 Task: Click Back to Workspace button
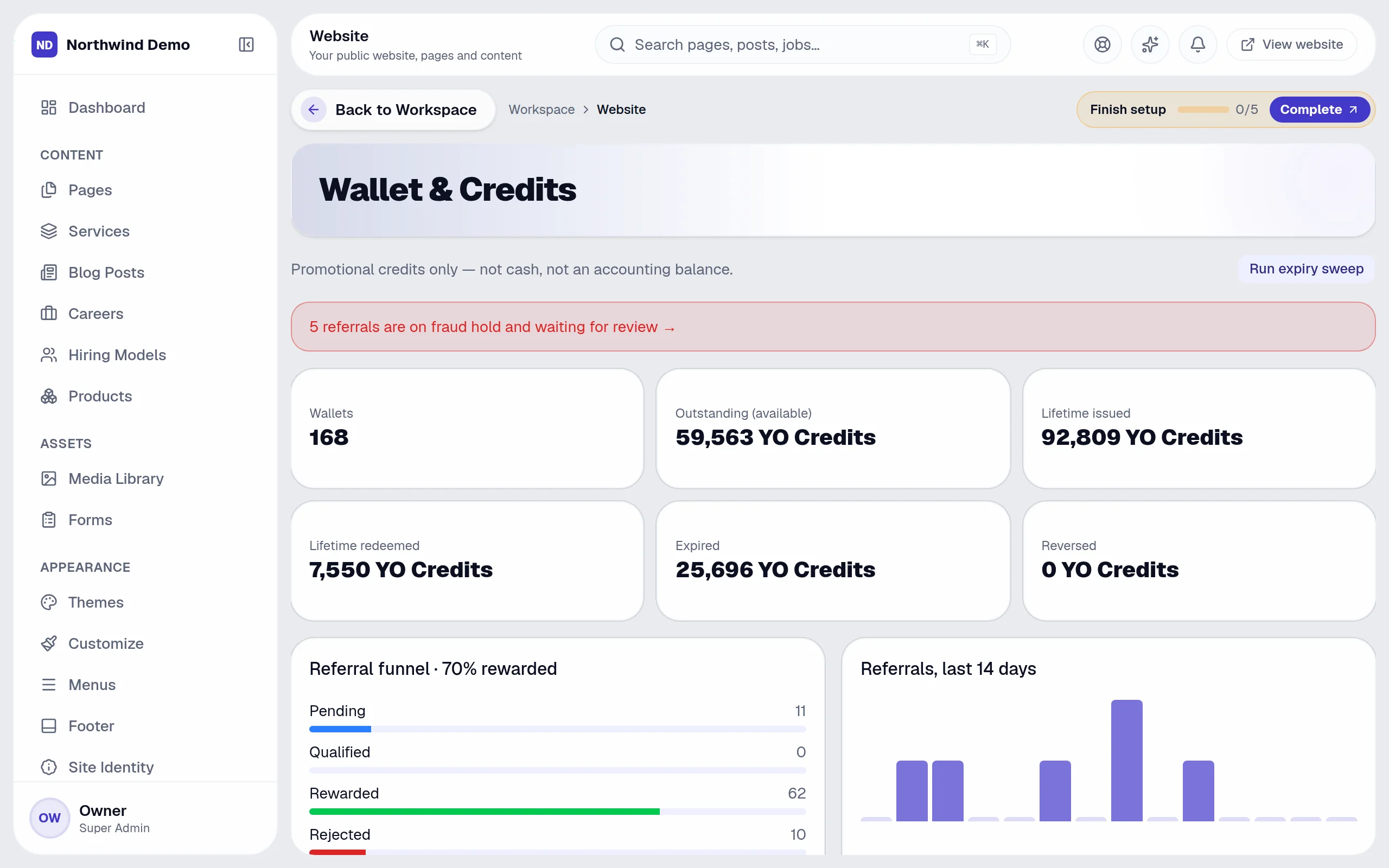pos(393,109)
